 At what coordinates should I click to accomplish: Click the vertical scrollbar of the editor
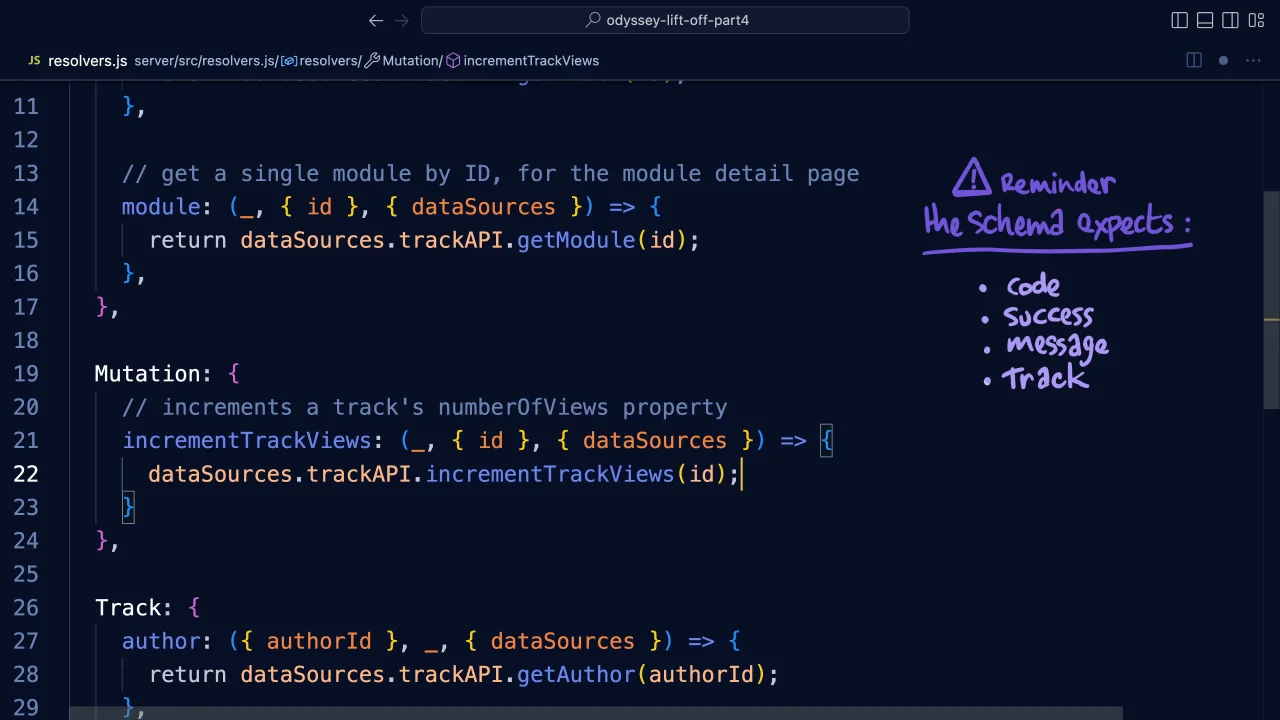coord(1272,300)
